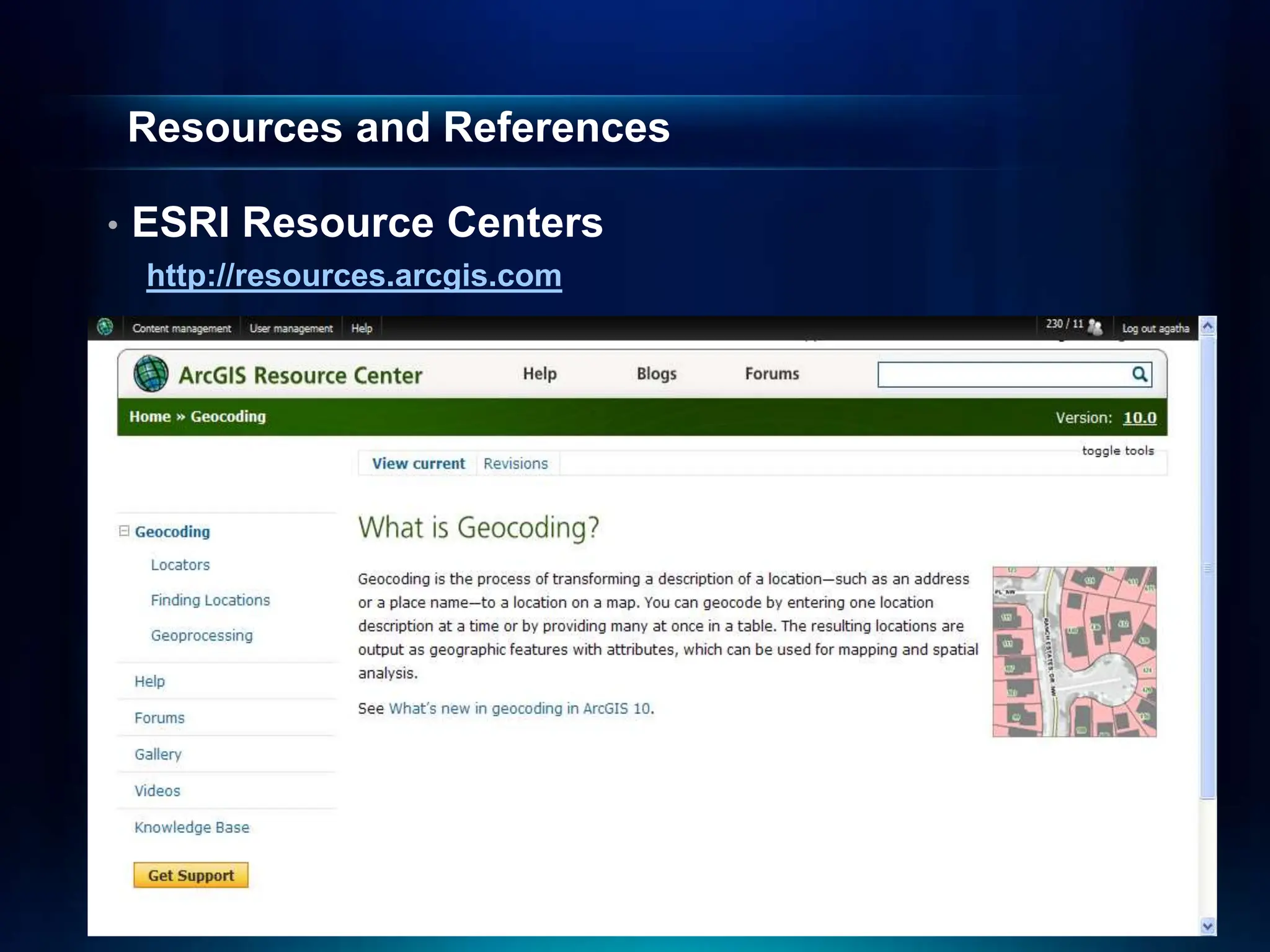This screenshot has height=952, width=1270.
Task: Open Help in the Resource Center header
Action: tap(540, 374)
